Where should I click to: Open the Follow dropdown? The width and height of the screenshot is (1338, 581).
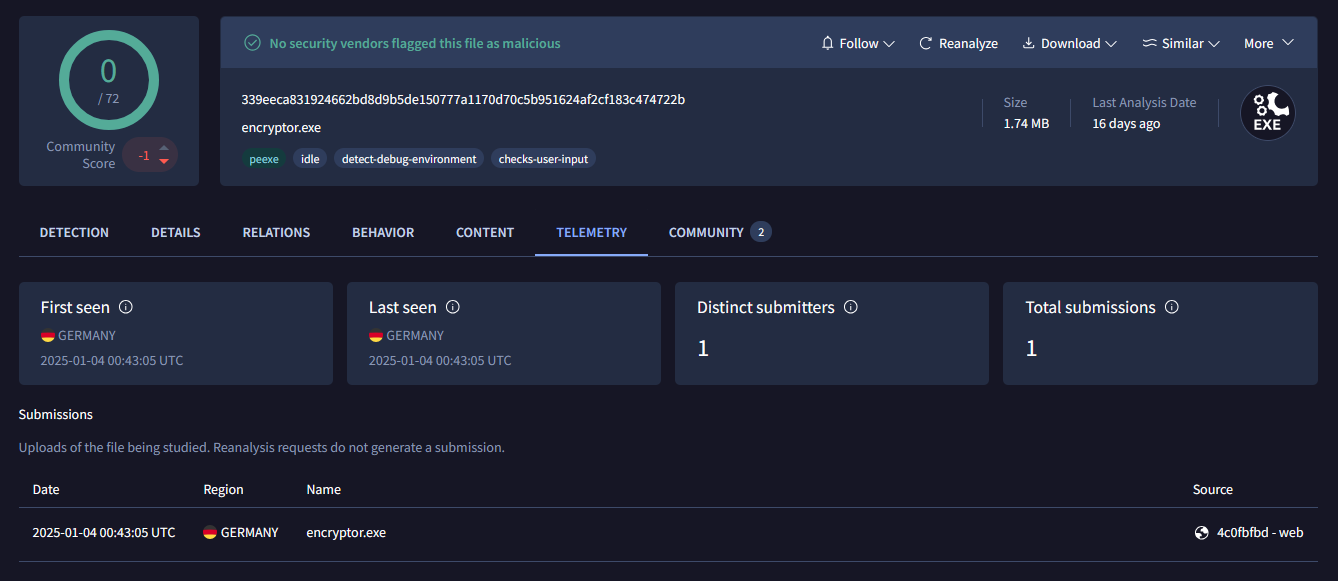(x=857, y=43)
